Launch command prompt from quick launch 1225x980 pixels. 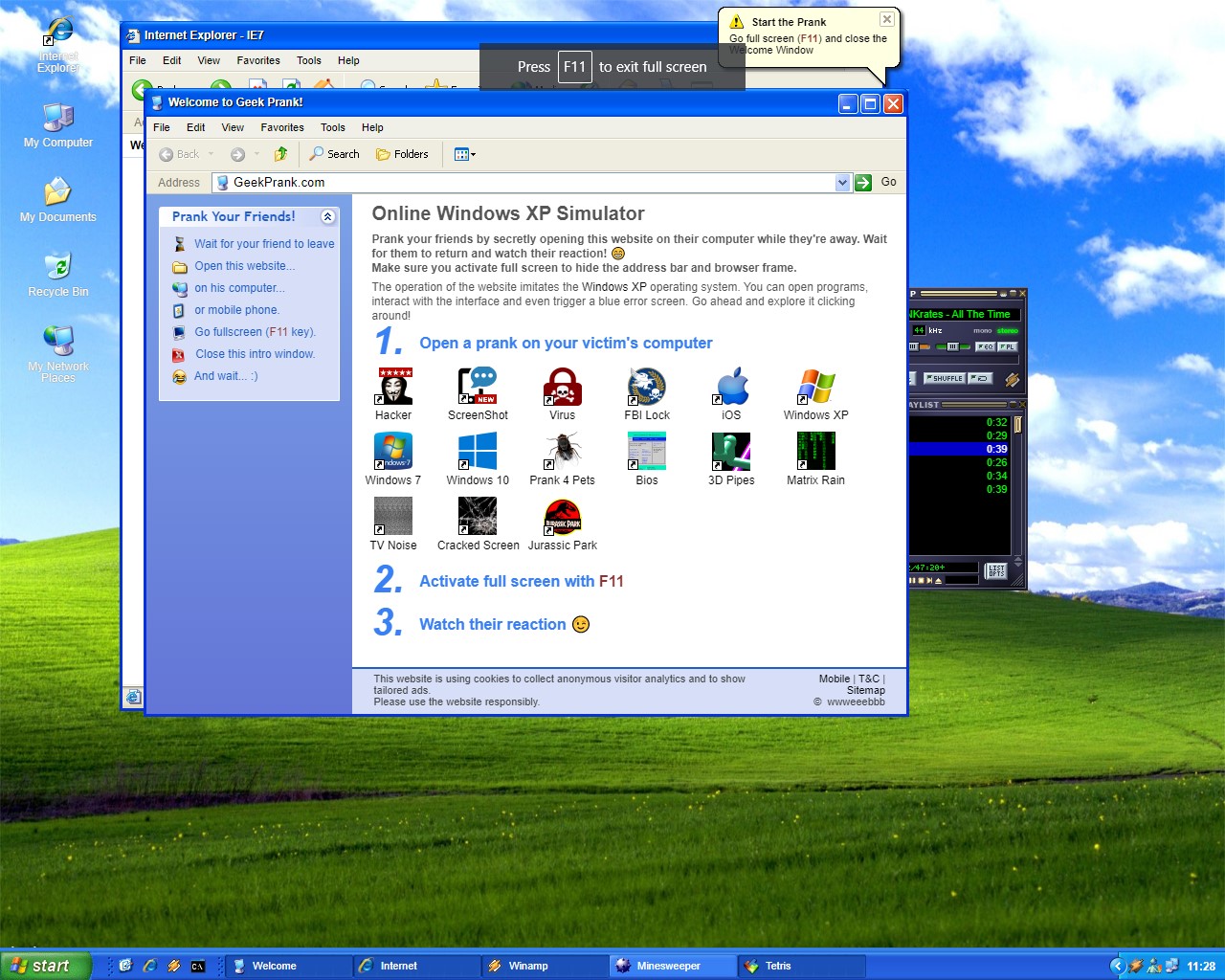coord(198,966)
